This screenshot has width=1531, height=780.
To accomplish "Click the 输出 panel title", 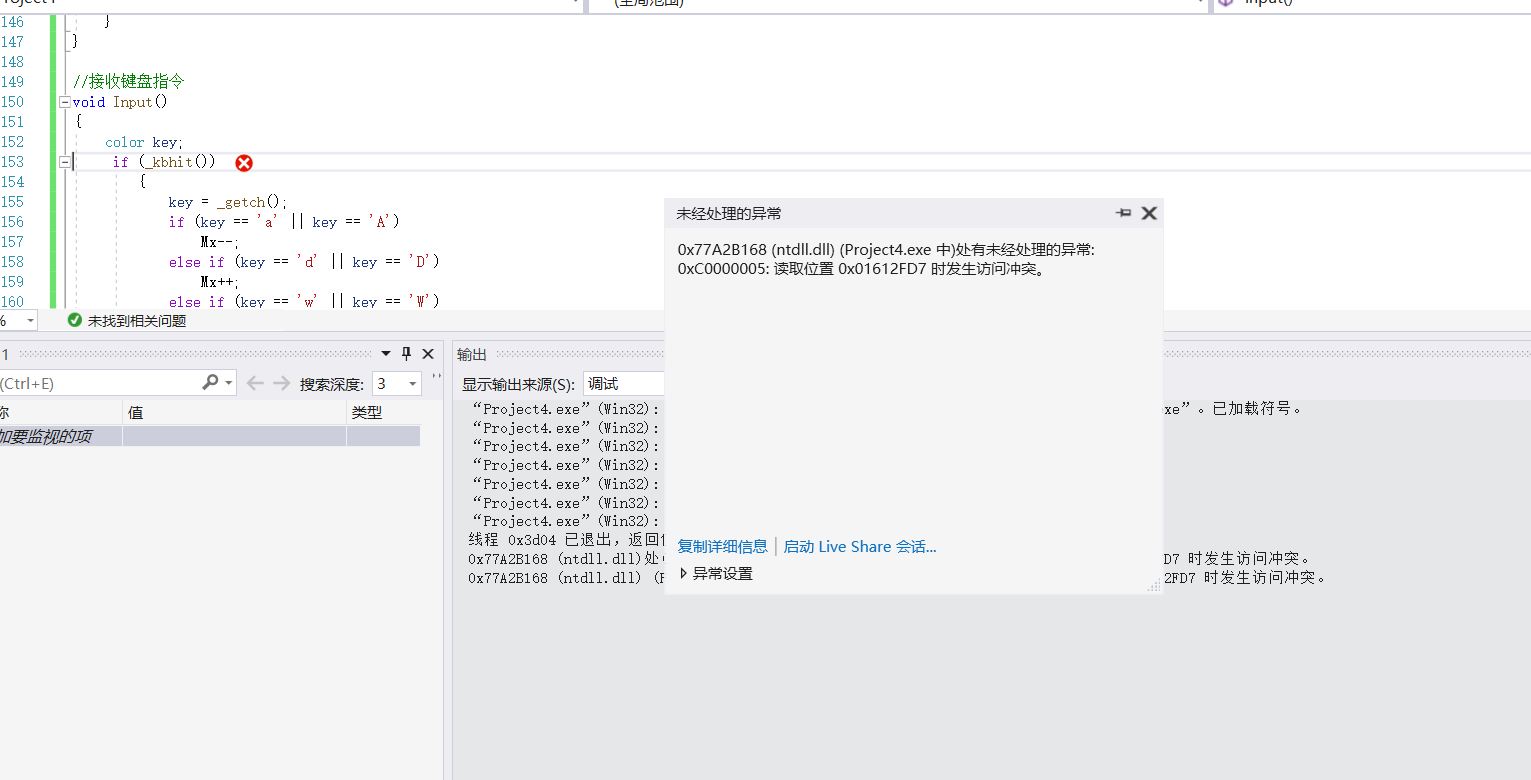I will coord(472,354).
